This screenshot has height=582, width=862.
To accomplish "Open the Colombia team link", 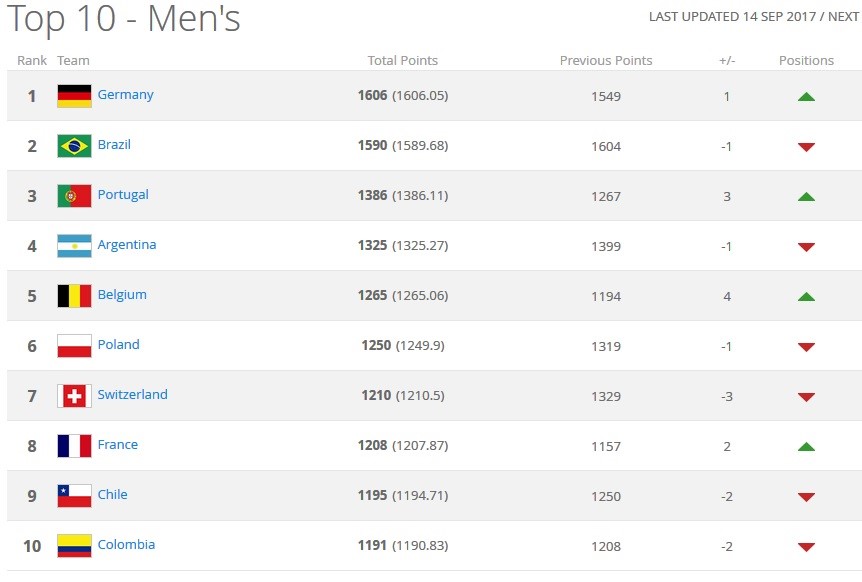I will [x=126, y=545].
